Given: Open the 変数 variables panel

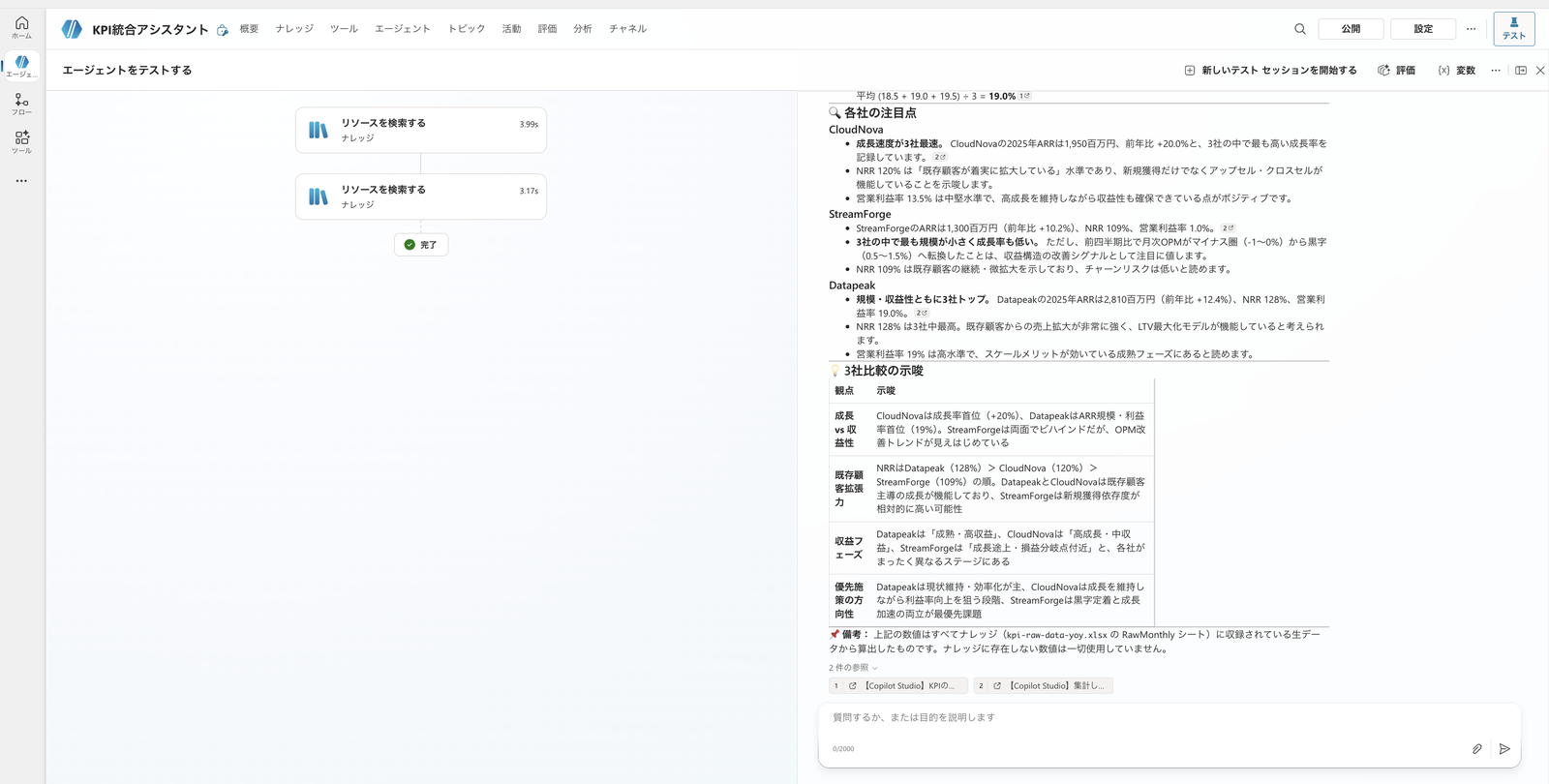Looking at the screenshot, I should coord(1457,71).
